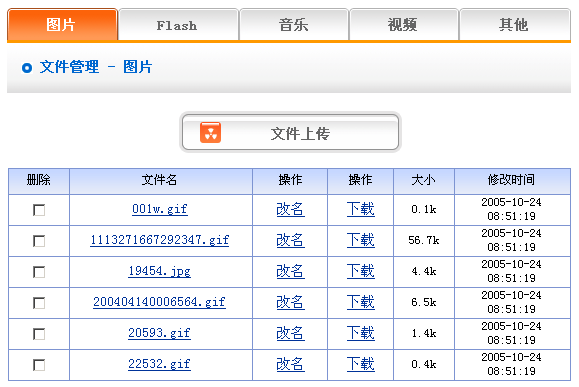Tick the delete checkbox for 001w.gif

click(39, 210)
